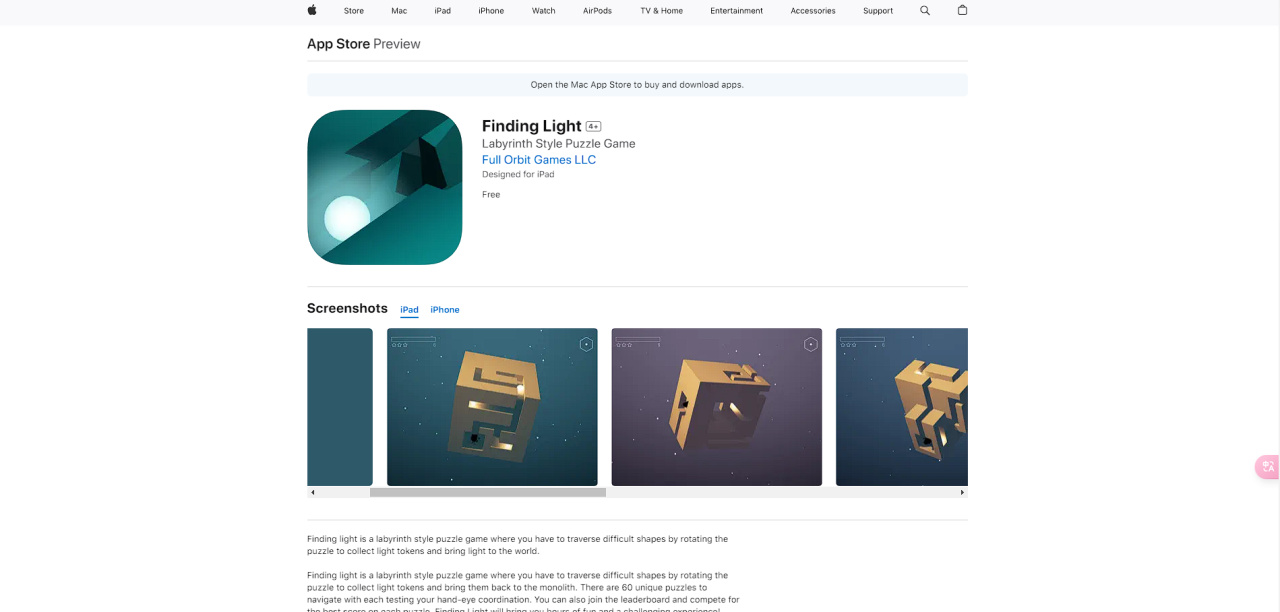
Task: Open the AirPods menu item
Action: point(597,10)
